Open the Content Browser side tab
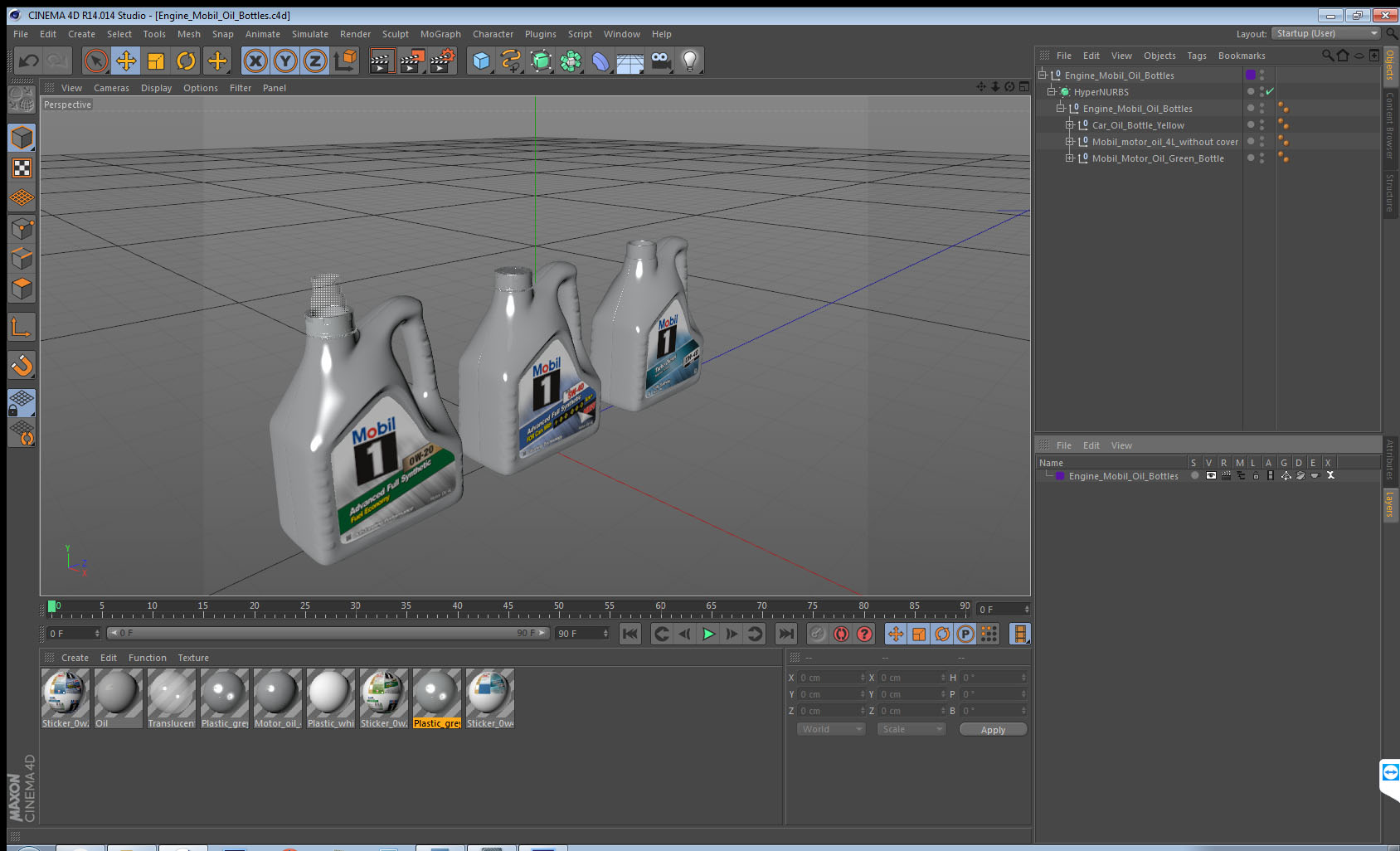Viewport: 1400px width, 851px height. 1390,124
